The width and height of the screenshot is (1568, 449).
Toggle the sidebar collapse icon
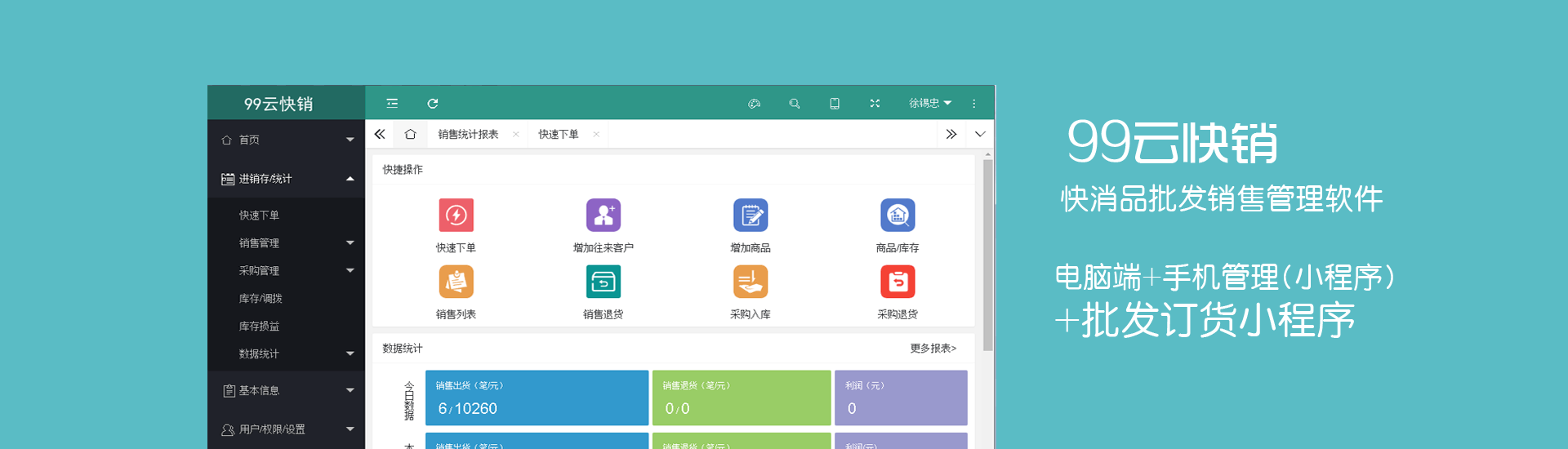coord(392,104)
